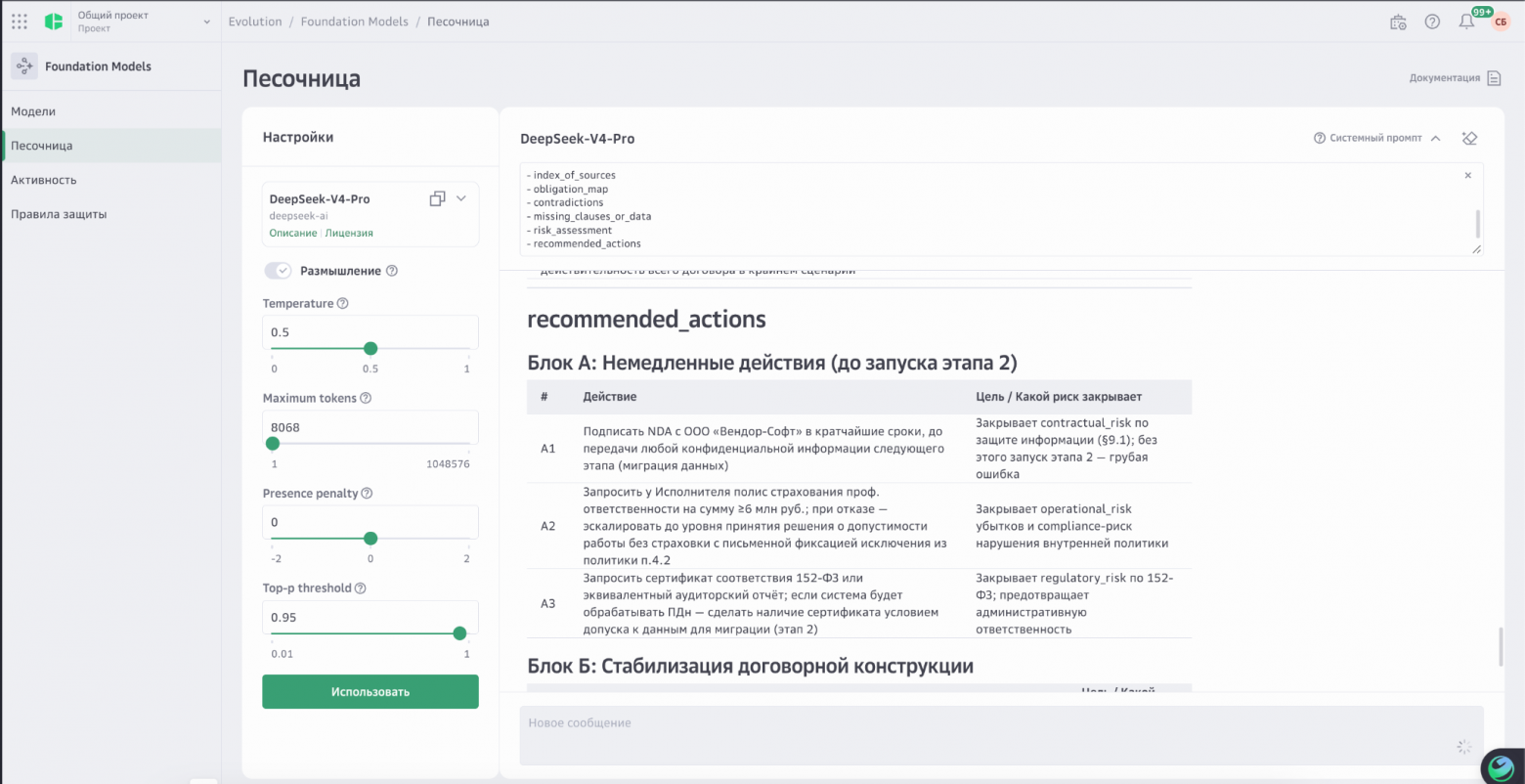This screenshot has height=784, width=1525.
Task: Click the Foundation Models sidebar icon
Action: pos(24,66)
